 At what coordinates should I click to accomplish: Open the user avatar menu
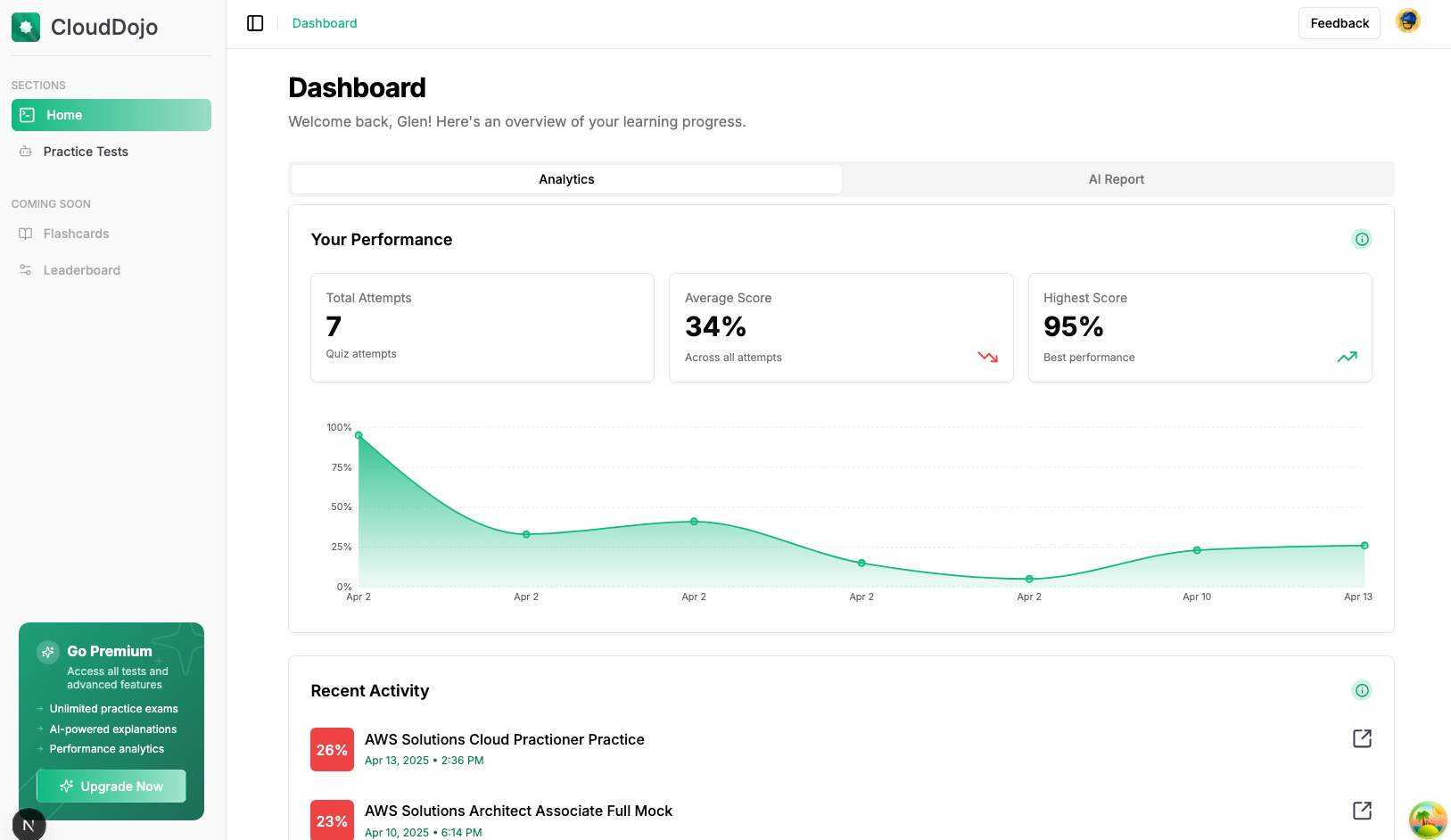[1408, 21]
